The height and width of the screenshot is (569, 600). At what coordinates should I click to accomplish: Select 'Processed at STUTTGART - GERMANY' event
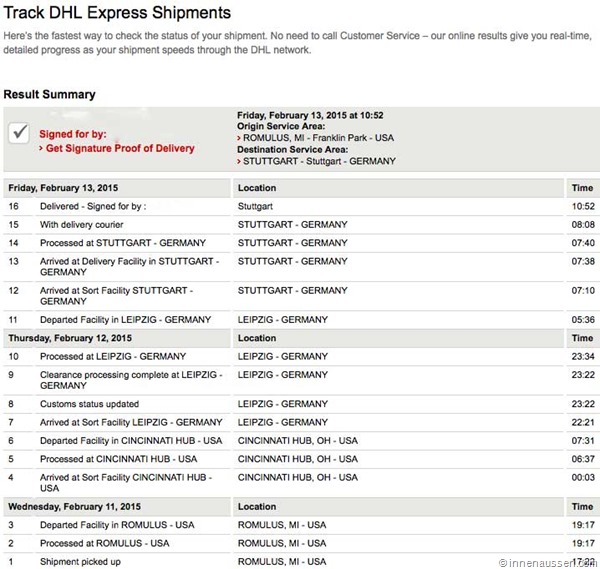pyautogui.click(x=123, y=243)
